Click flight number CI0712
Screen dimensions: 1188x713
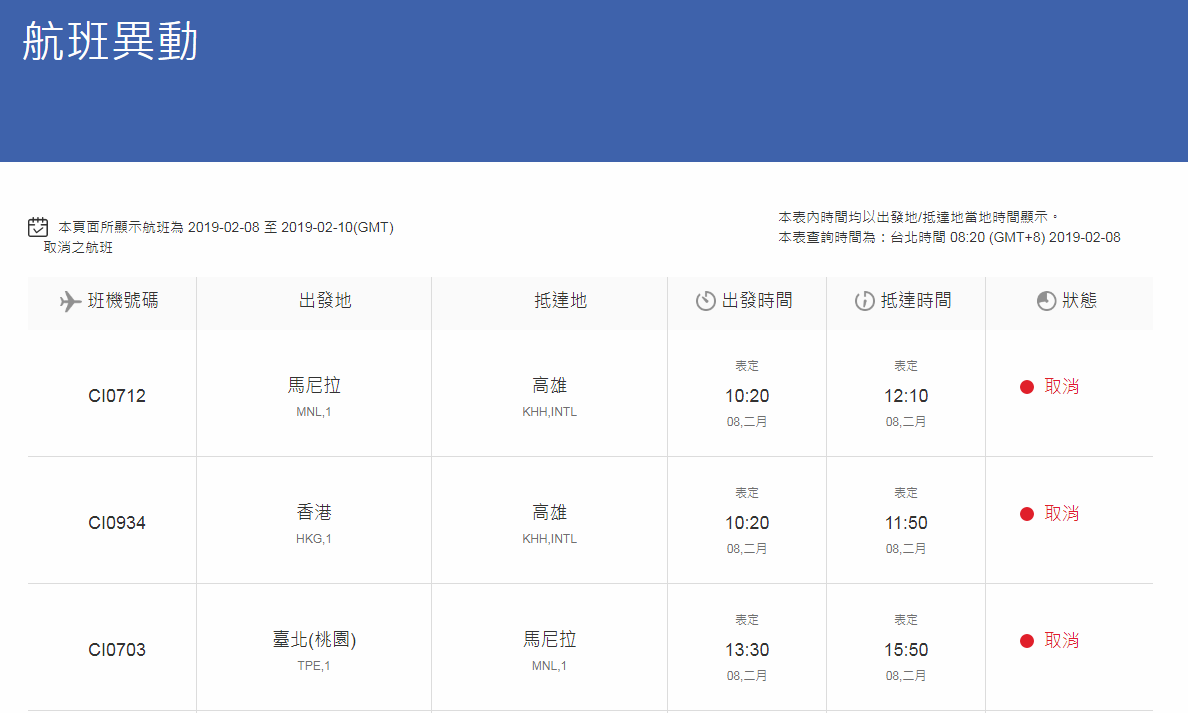(x=117, y=396)
